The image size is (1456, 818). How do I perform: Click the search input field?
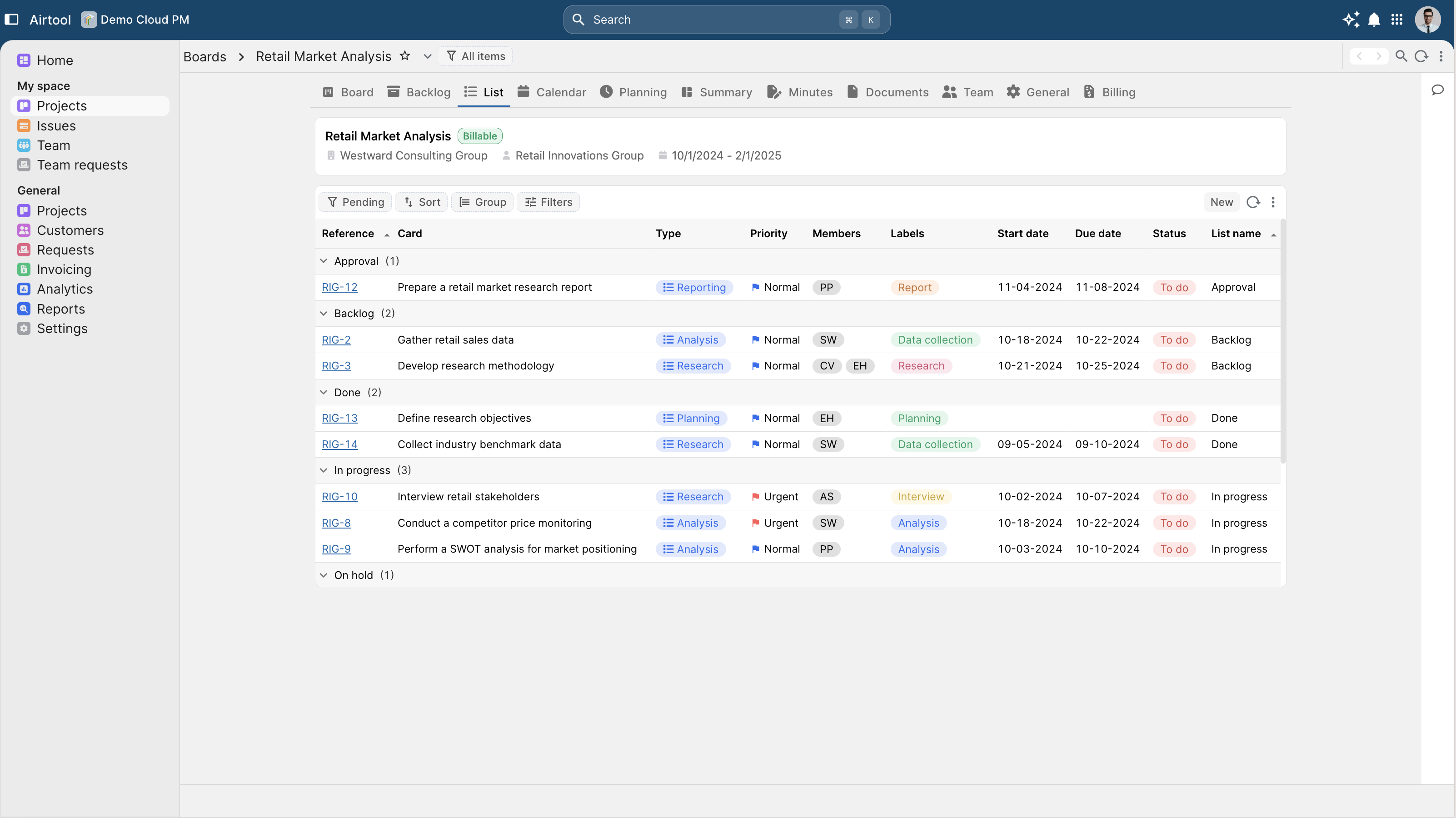727,19
